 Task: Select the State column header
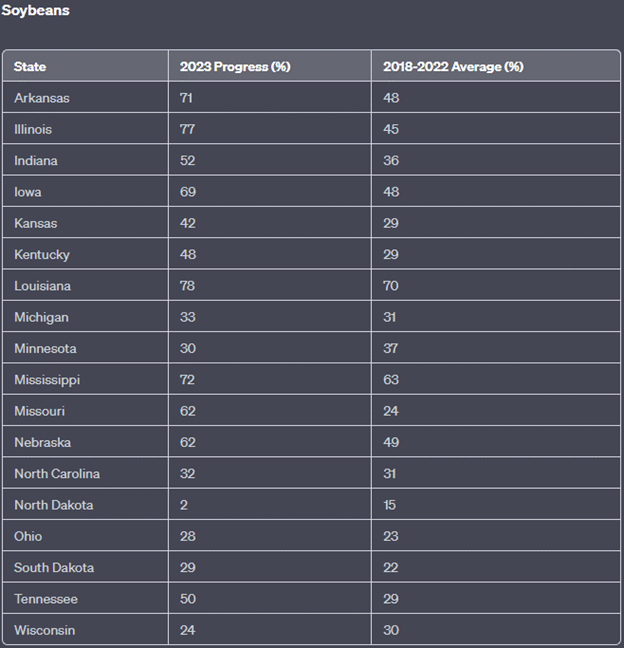[30, 67]
